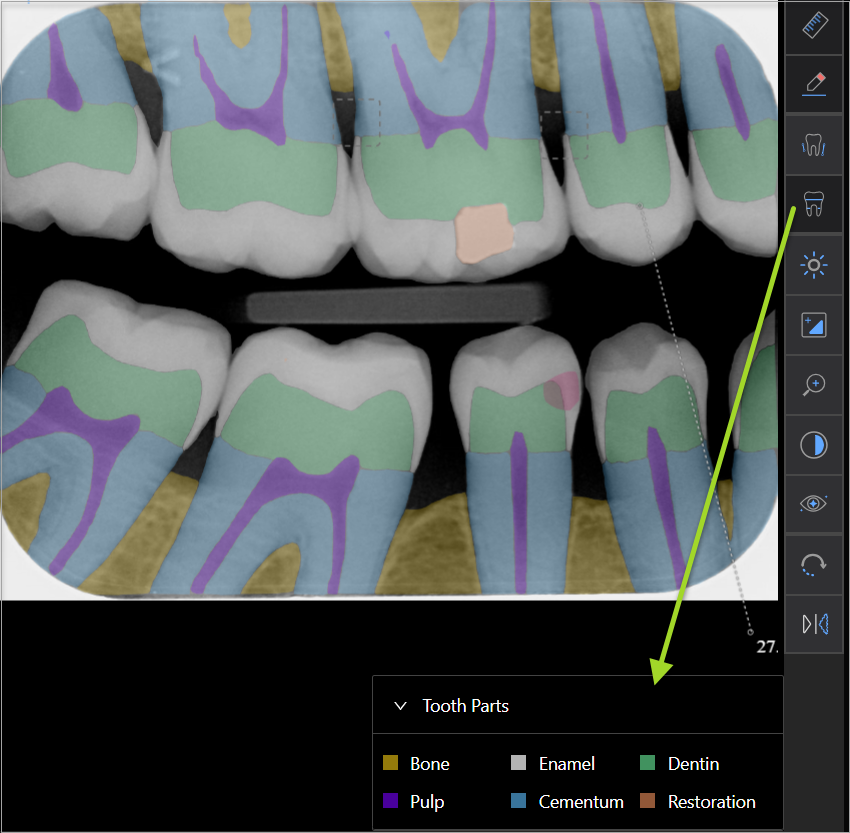The height and width of the screenshot is (833, 850).
Task: Collapse the Tooth Parts legend panel
Action: [400, 706]
